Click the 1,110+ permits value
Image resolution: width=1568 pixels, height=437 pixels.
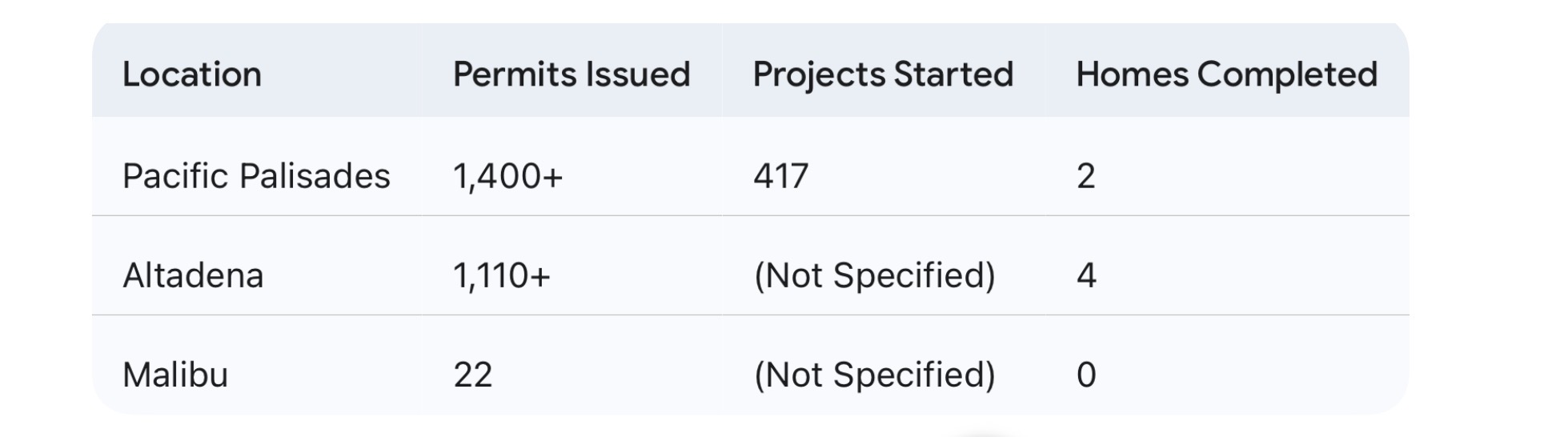coord(502,276)
